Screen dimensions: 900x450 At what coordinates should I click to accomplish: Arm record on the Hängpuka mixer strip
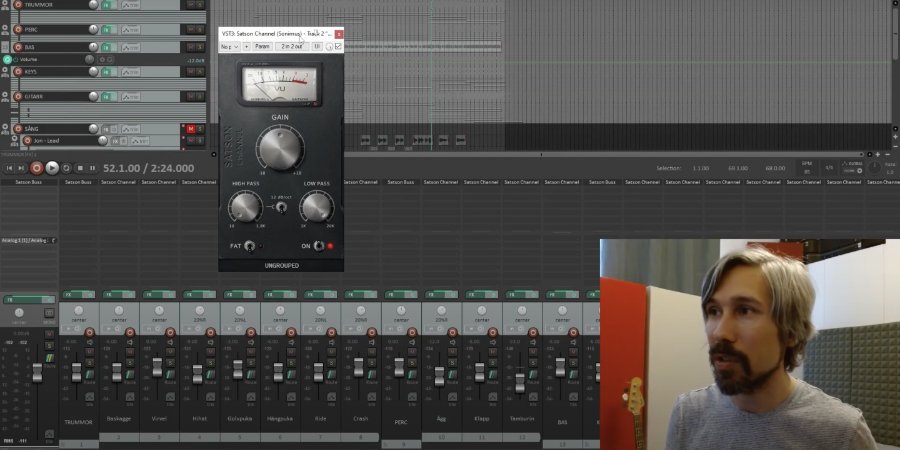(x=291, y=332)
